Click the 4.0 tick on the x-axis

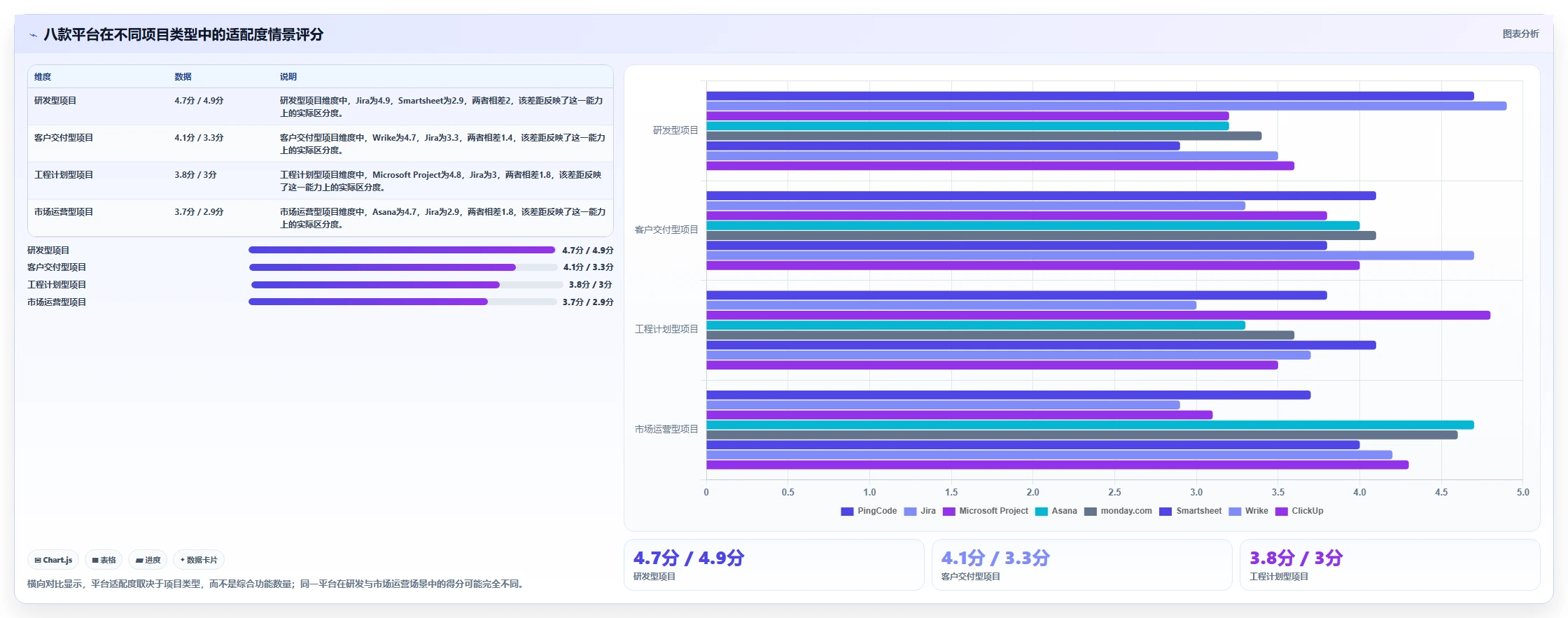tap(1359, 492)
